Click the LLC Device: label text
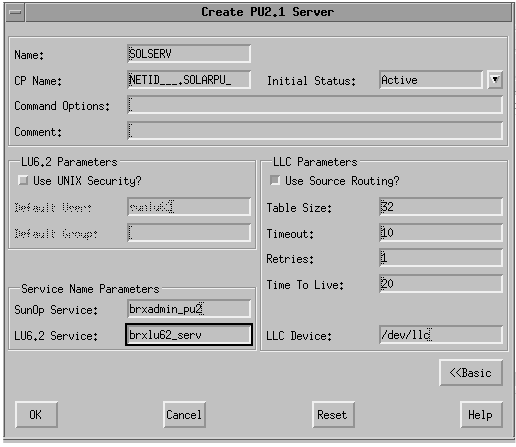Image resolution: width=516 pixels, height=447 pixels. click(299, 336)
